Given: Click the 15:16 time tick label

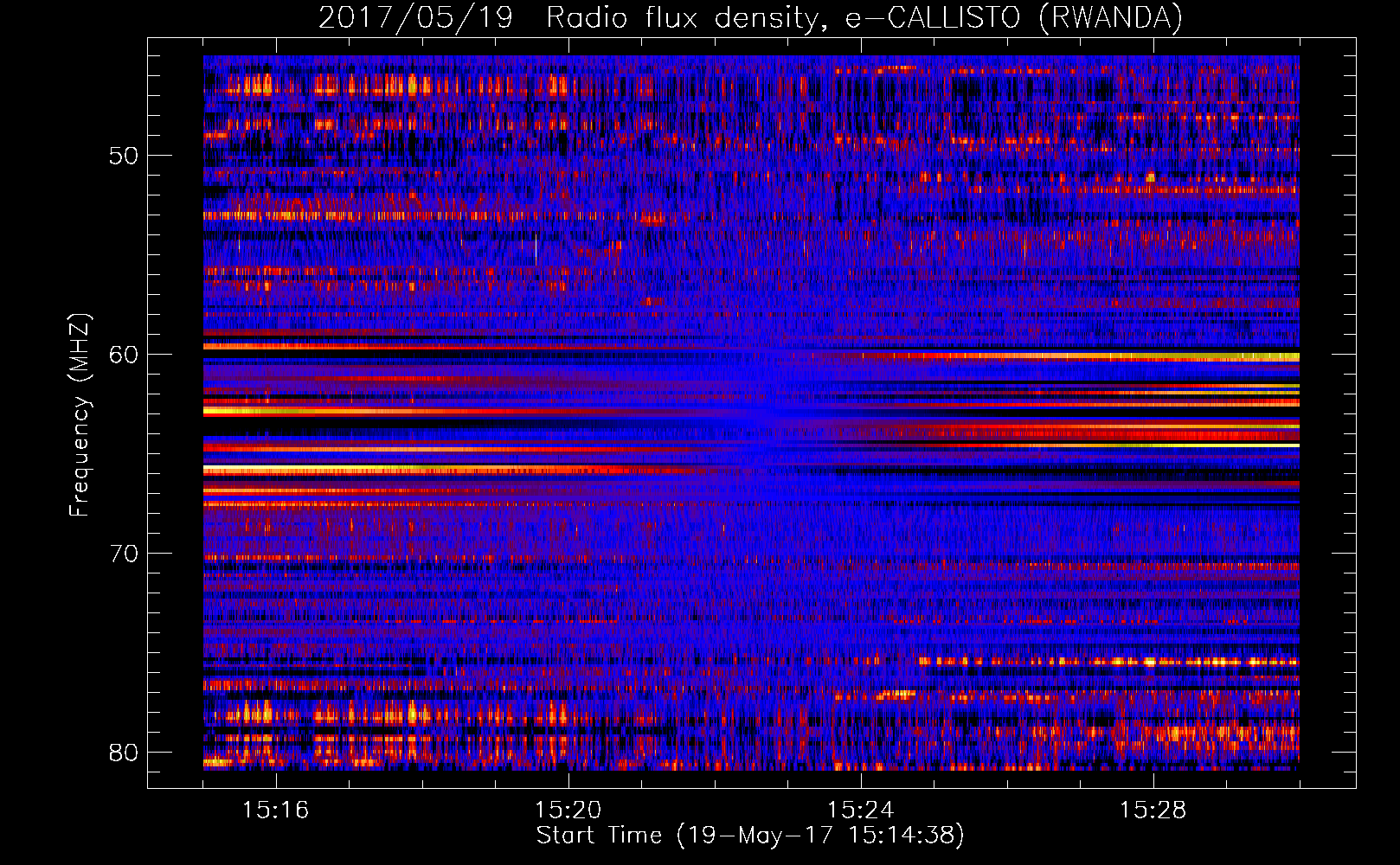Looking at the screenshot, I should click(x=275, y=811).
